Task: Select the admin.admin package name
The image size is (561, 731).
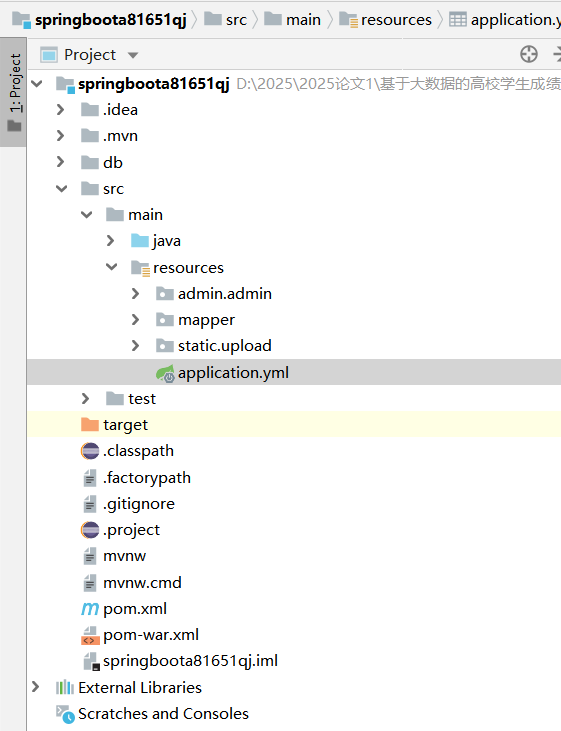Action: 224,294
